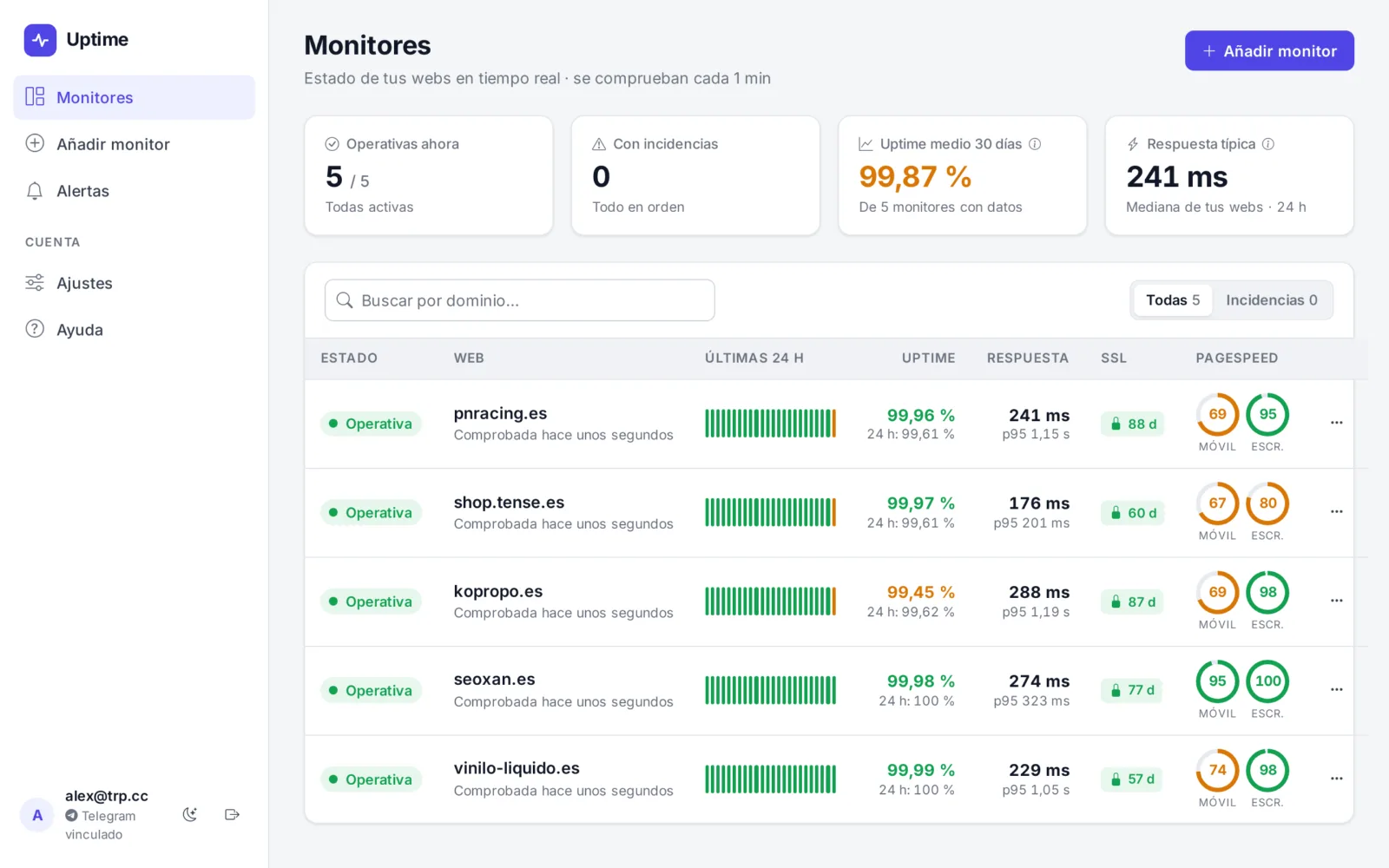Click the search magnifier icon

pyautogui.click(x=345, y=300)
